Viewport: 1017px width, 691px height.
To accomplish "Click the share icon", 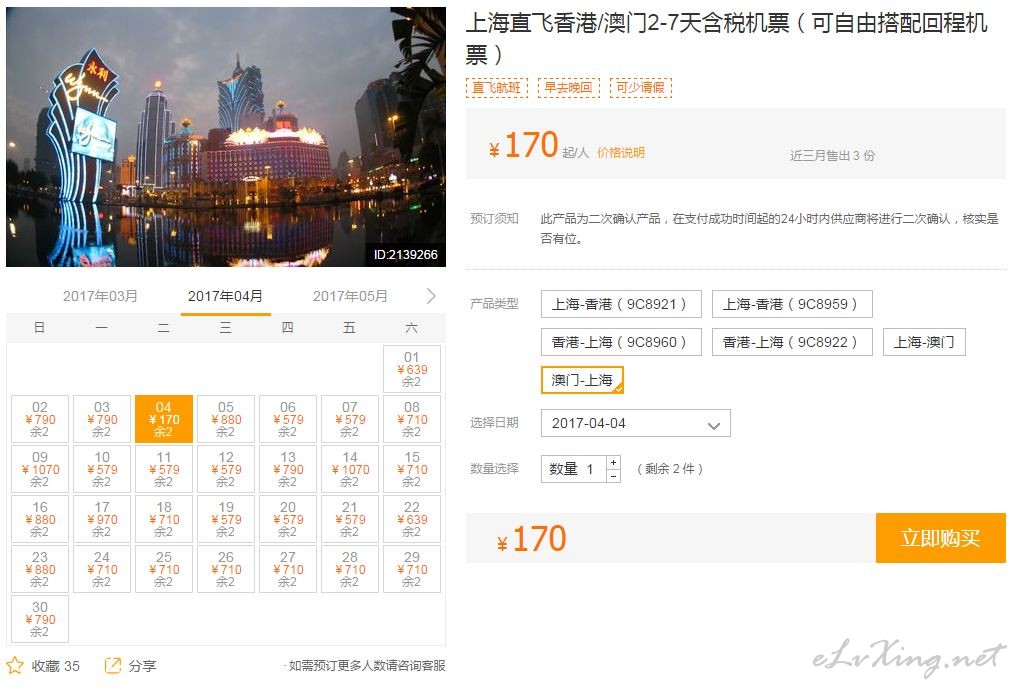I will (x=113, y=665).
